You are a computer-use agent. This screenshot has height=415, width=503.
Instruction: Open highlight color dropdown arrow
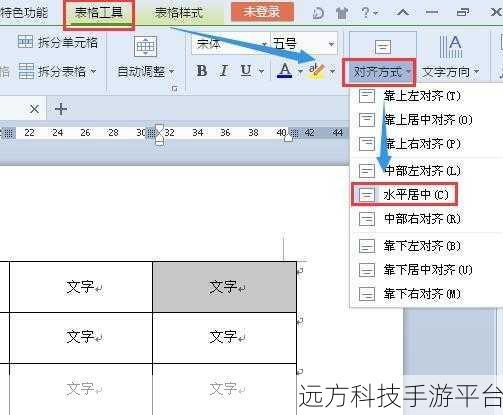(x=332, y=71)
